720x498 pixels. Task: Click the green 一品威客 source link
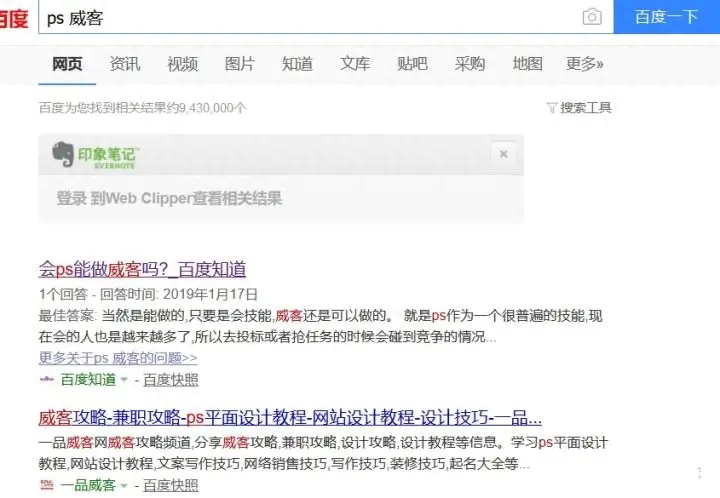click(x=88, y=485)
